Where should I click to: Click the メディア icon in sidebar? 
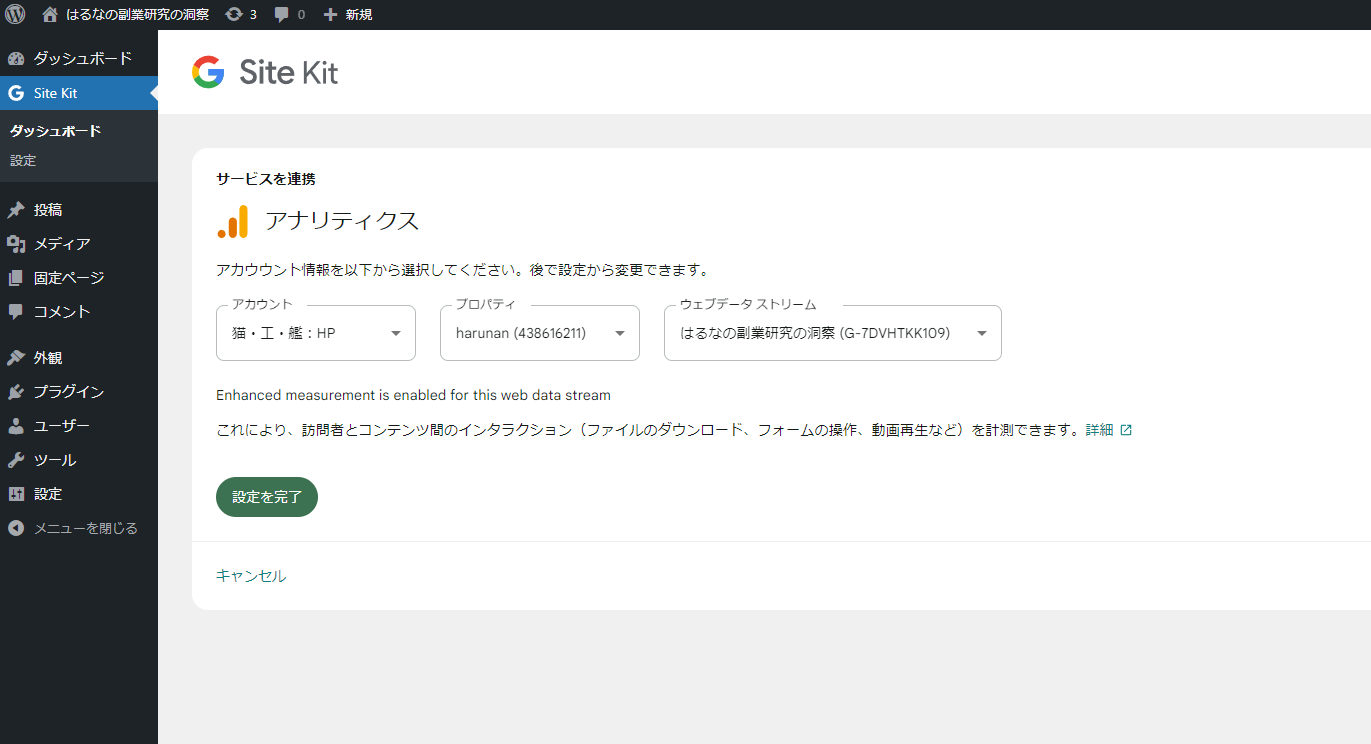pyautogui.click(x=16, y=244)
